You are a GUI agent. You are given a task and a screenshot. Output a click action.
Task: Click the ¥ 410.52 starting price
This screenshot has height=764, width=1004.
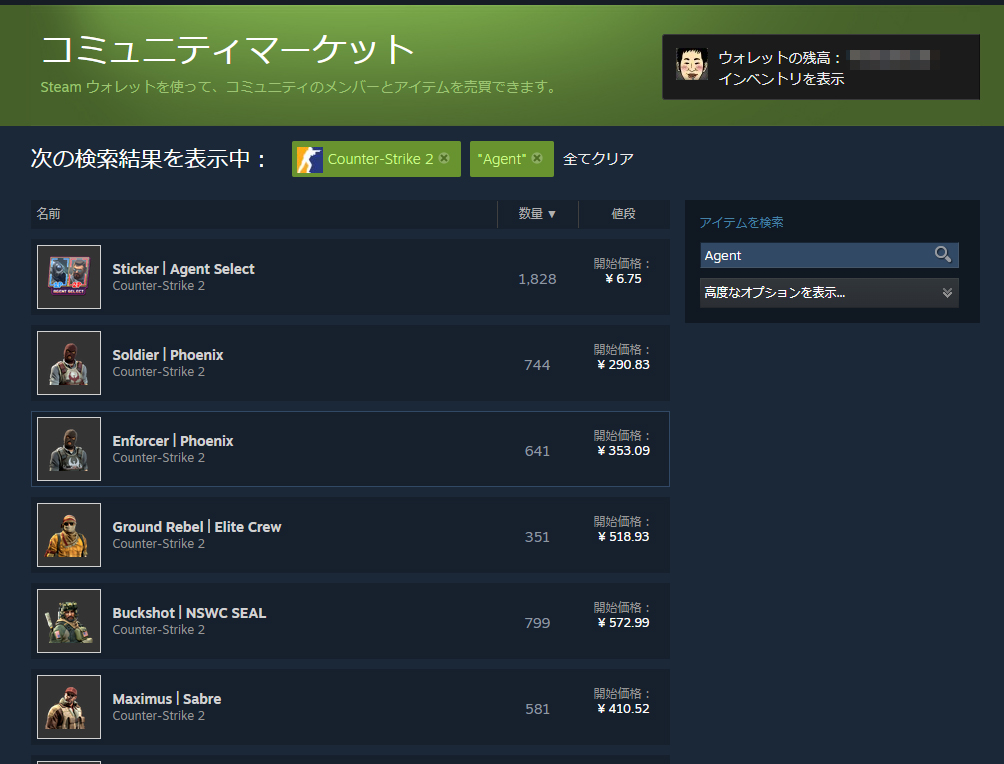pos(623,708)
